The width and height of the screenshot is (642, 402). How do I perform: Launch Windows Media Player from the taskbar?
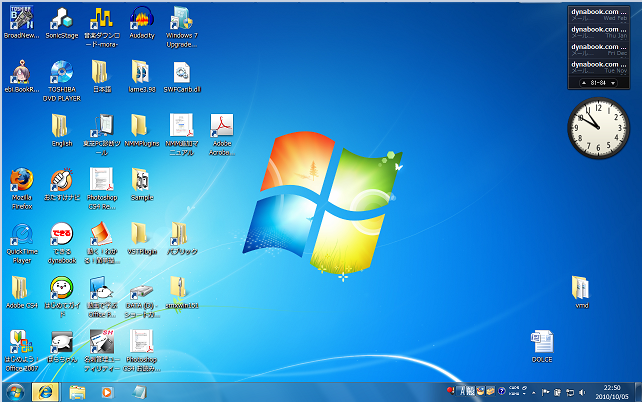tap(106, 393)
